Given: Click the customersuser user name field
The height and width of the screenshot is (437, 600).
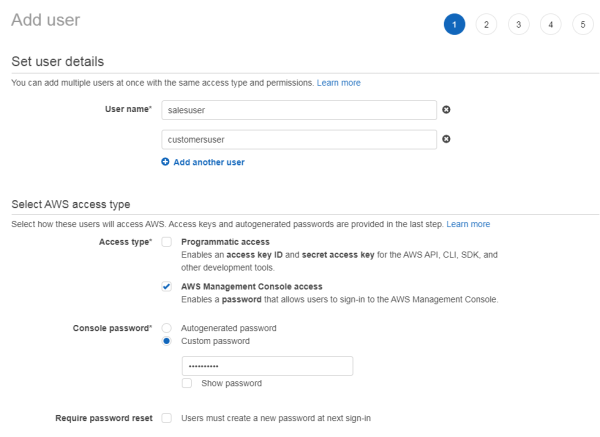Looking at the screenshot, I should click(x=298, y=139).
